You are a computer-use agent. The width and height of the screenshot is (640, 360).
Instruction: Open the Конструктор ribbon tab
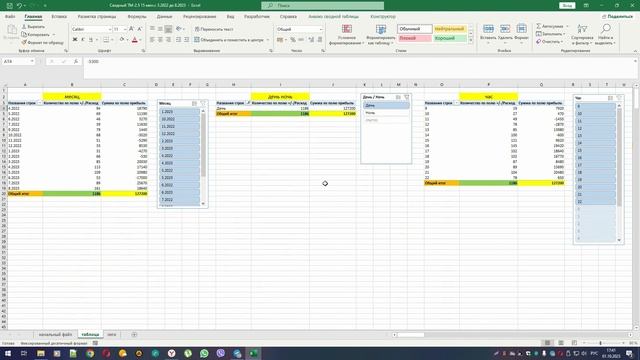(383, 17)
